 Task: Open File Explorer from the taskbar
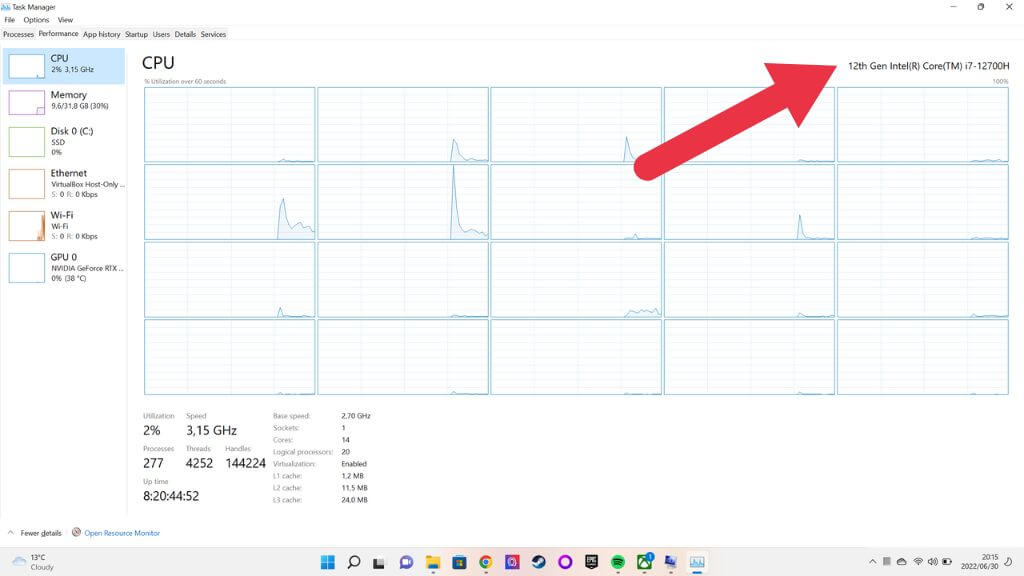click(432, 562)
